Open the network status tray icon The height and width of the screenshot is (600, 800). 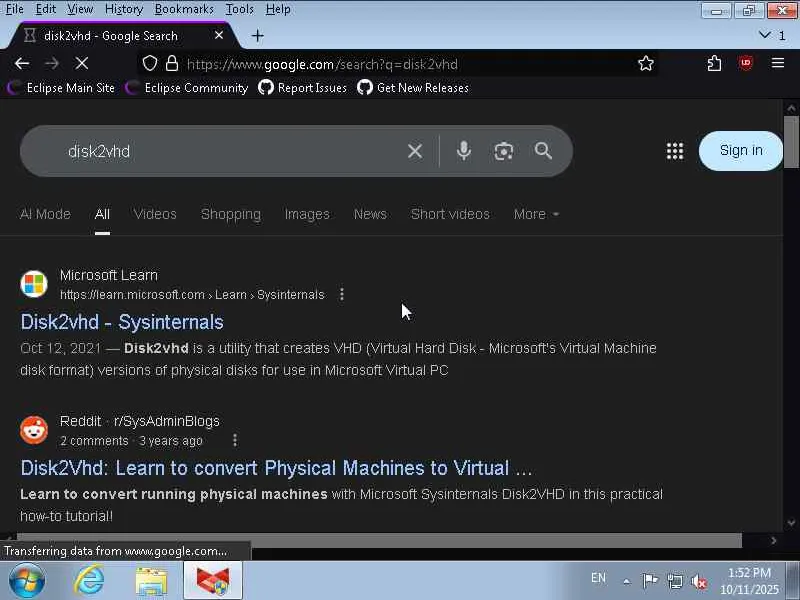[x=675, y=581]
